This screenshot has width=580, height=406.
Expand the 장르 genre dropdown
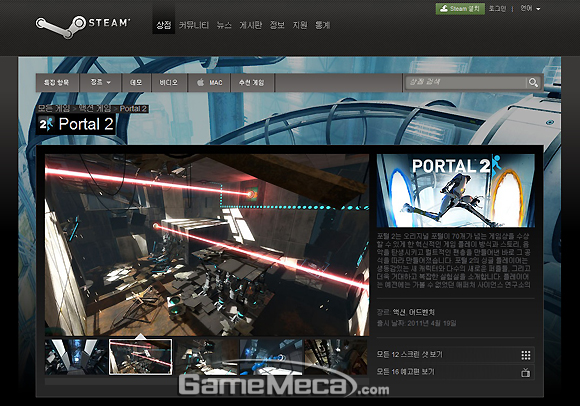pos(101,82)
